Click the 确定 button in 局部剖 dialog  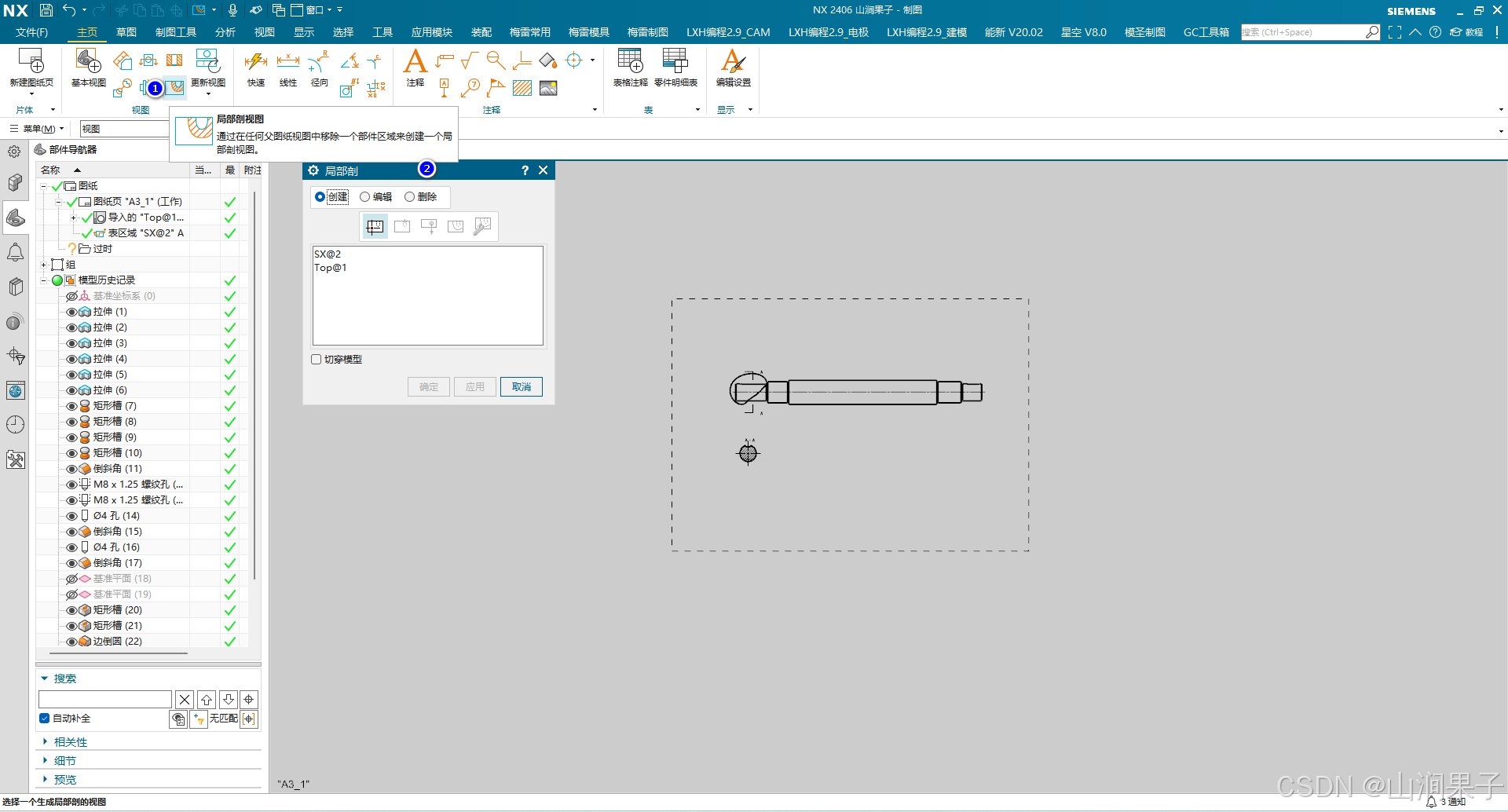(429, 386)
